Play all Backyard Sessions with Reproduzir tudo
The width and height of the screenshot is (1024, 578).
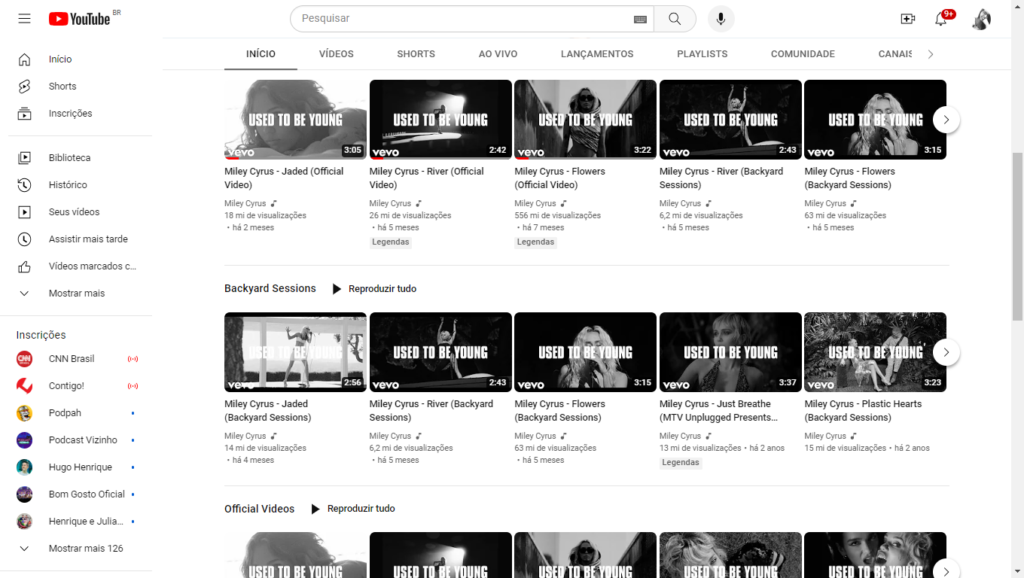[x=374, y=289]
